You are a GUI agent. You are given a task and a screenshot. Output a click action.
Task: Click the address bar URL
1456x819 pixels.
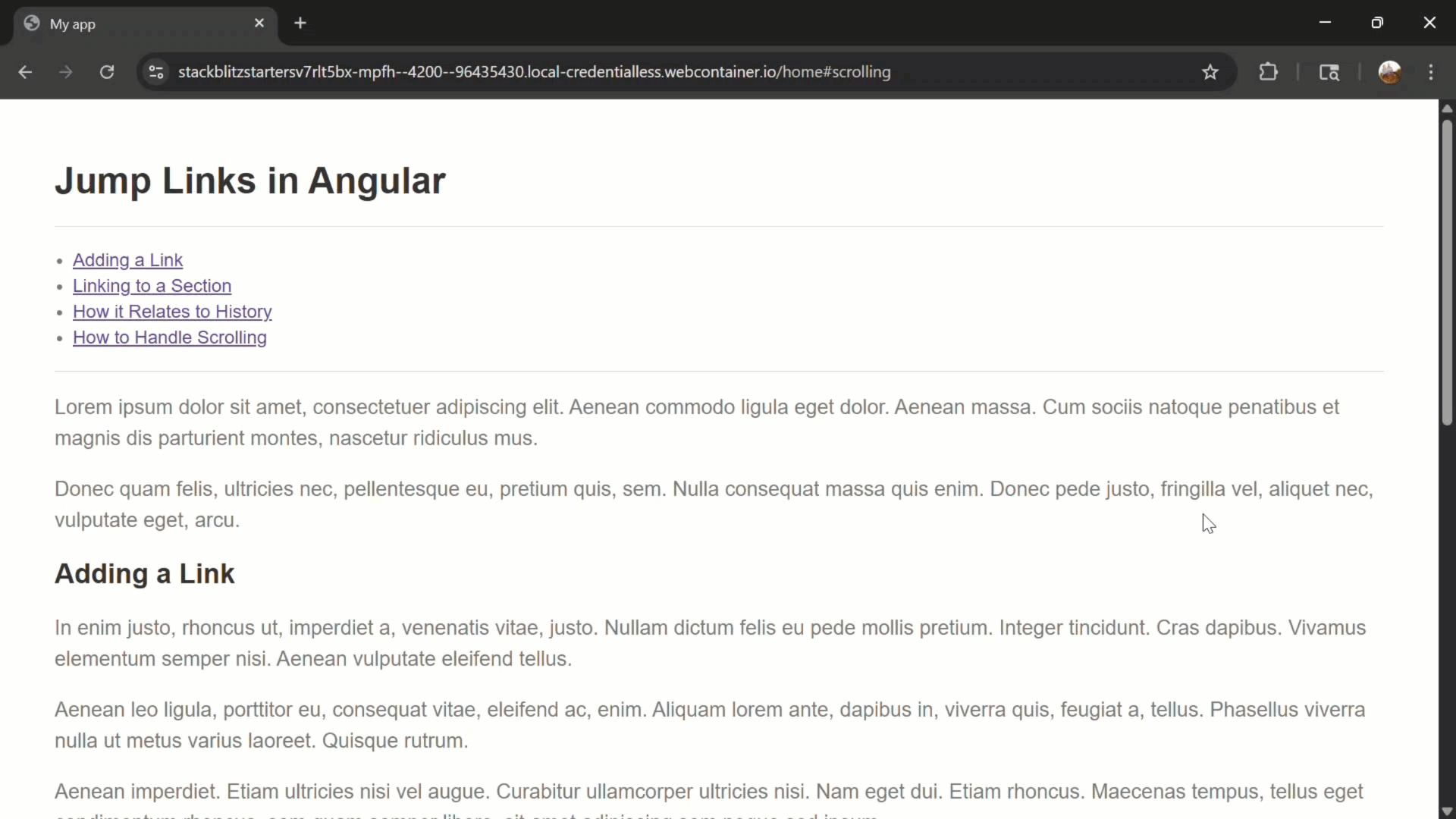point(534,72)
